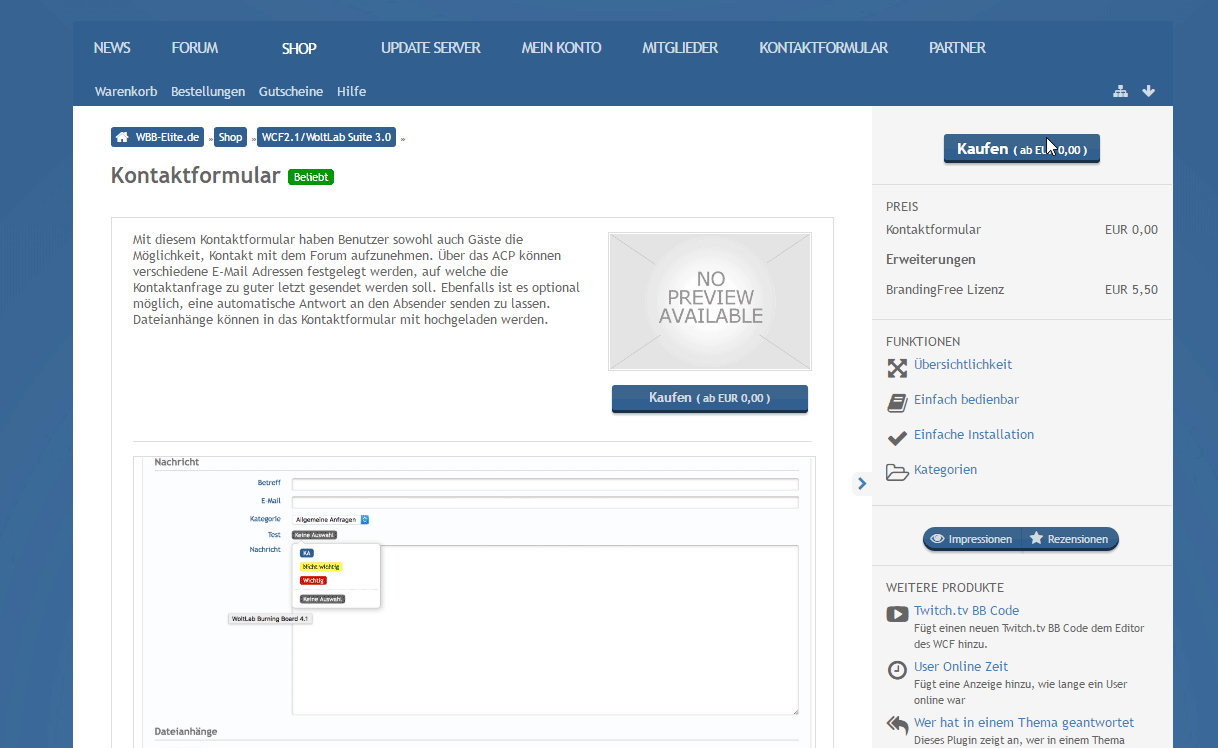Image resolution: width=1218 pixels, height=748 pixels.
Task: Select the yellow 'Nicht wichtig' label
Action: [x=321, y=567]
